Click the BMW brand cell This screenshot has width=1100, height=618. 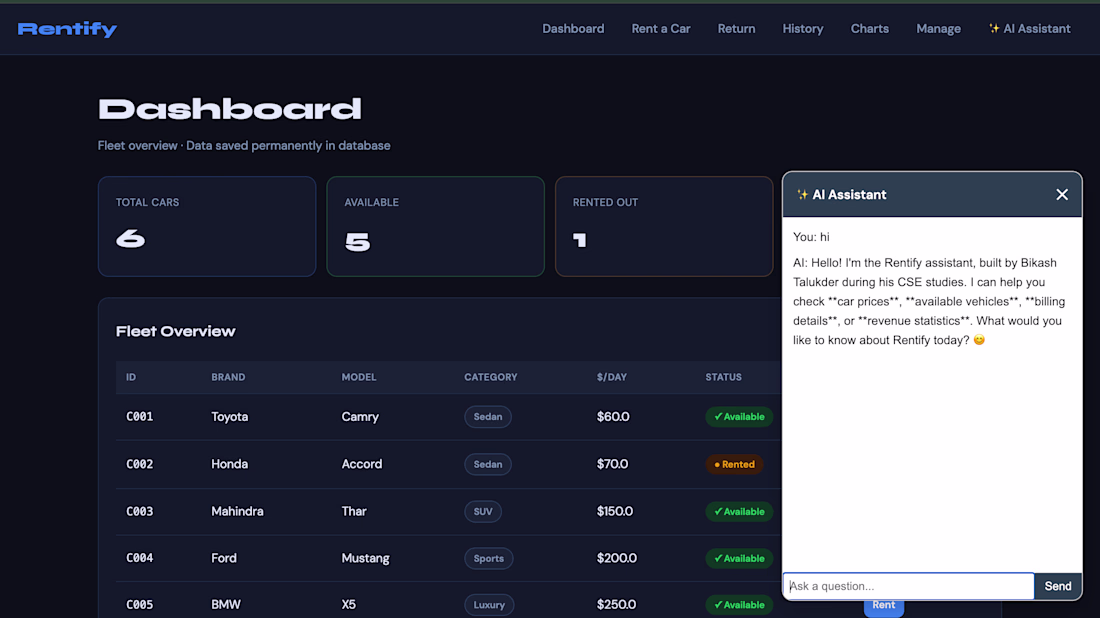click(x=226, y=605)
